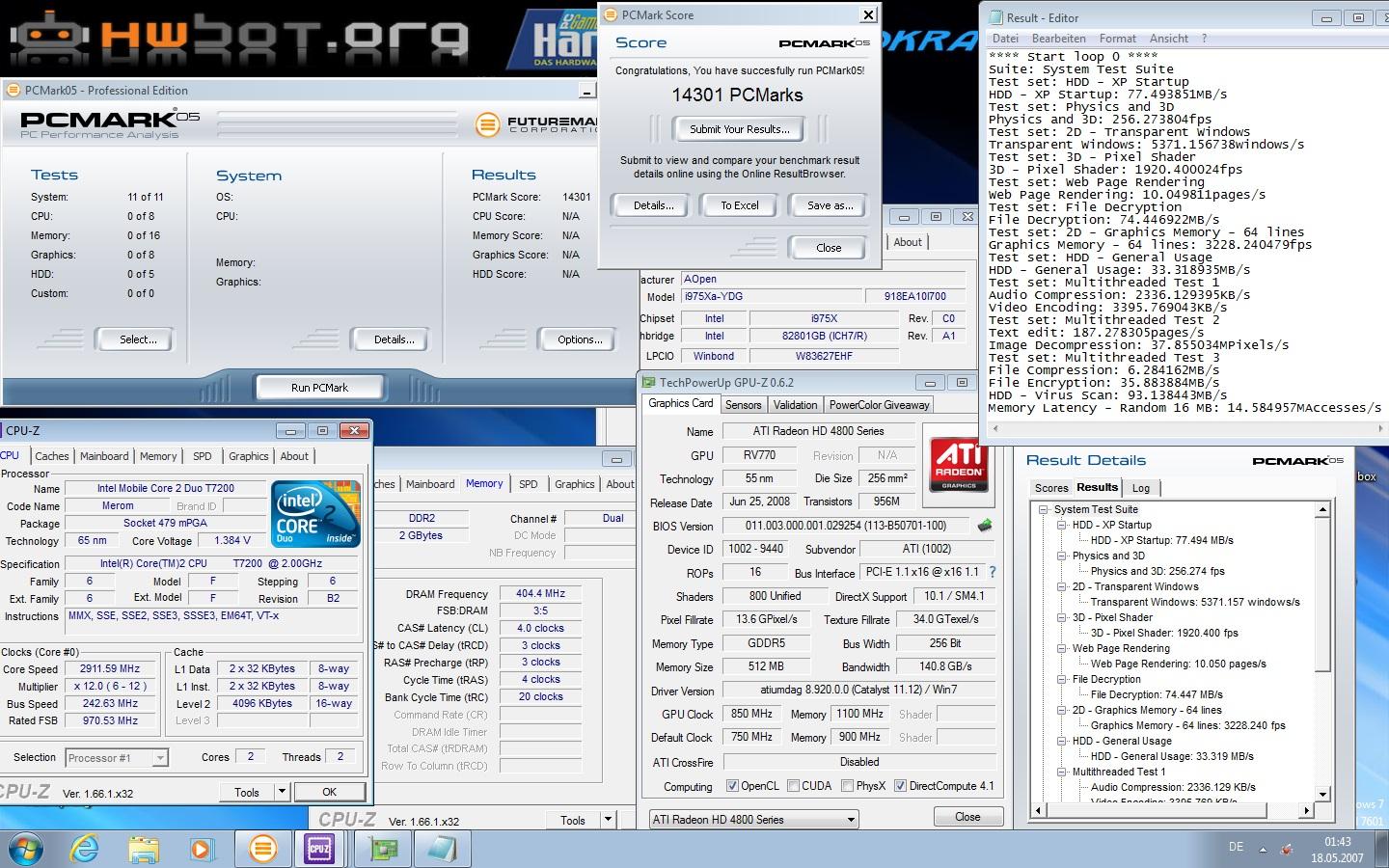Click Save as button in score dialog
The width and height of the screenshot is (1389, 868).
pos(830,205)
